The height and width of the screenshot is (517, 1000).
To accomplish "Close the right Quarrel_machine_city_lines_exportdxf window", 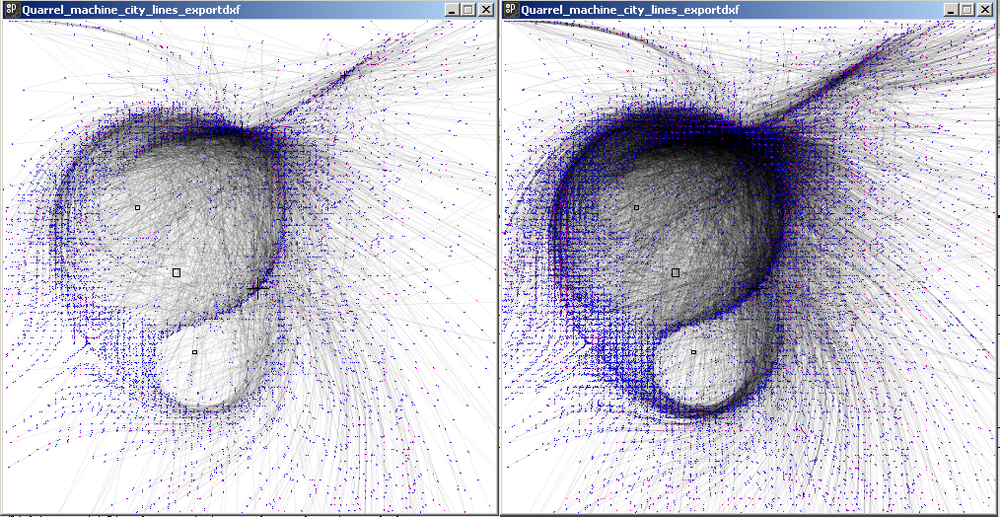I will pos(985,10).
